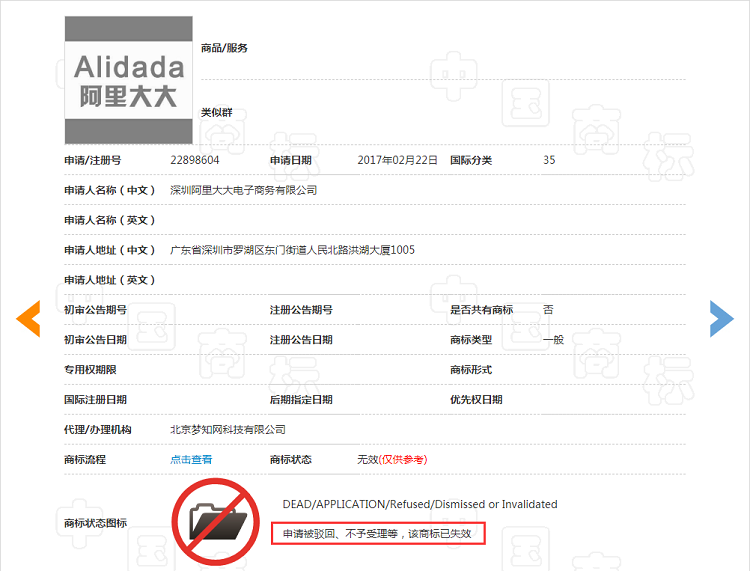Click the 类似群 label
750x571 pixels.
point(217,112)
